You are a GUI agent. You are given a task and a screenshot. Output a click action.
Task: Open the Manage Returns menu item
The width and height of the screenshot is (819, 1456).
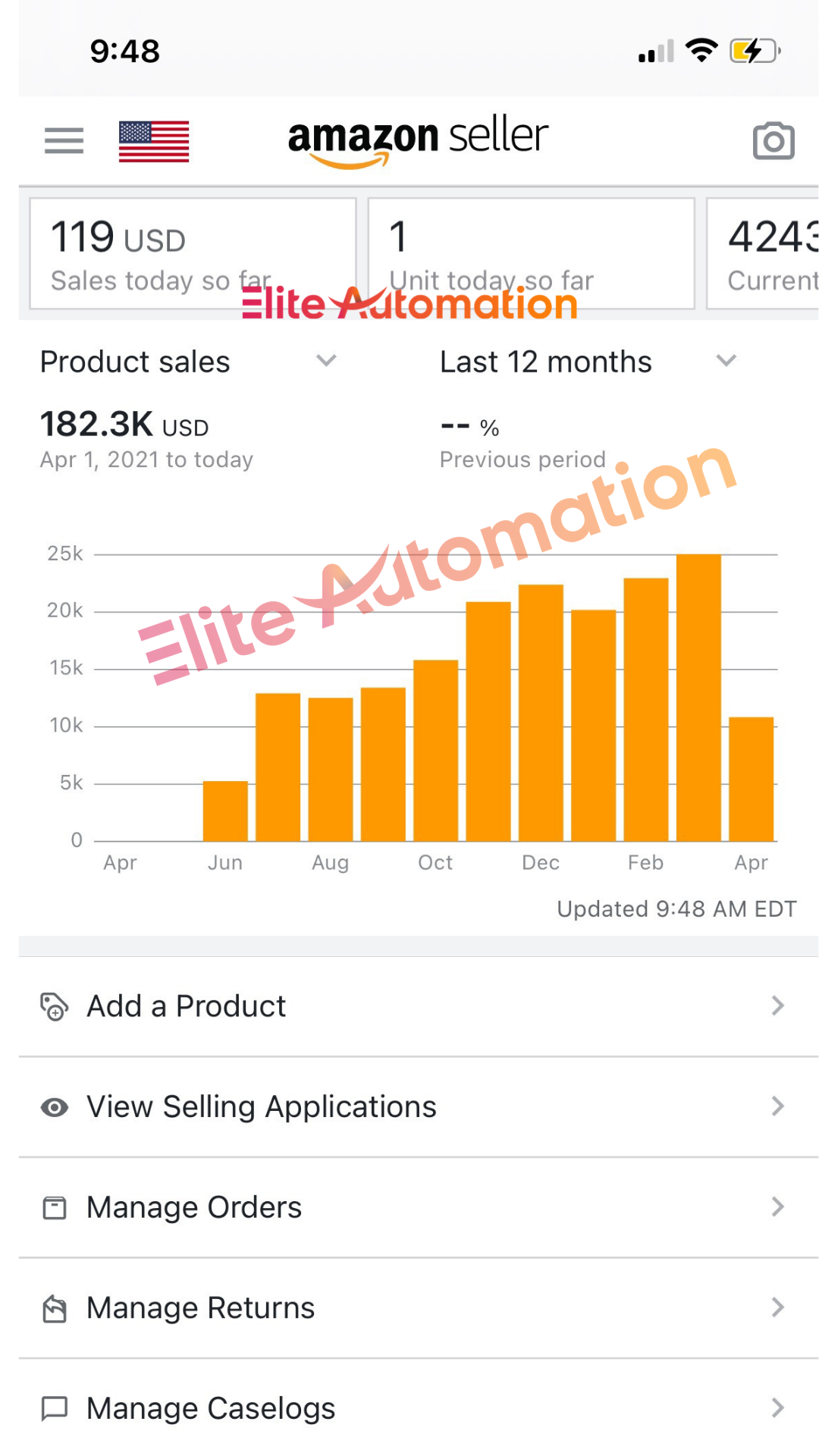[x=200, y=1308]
